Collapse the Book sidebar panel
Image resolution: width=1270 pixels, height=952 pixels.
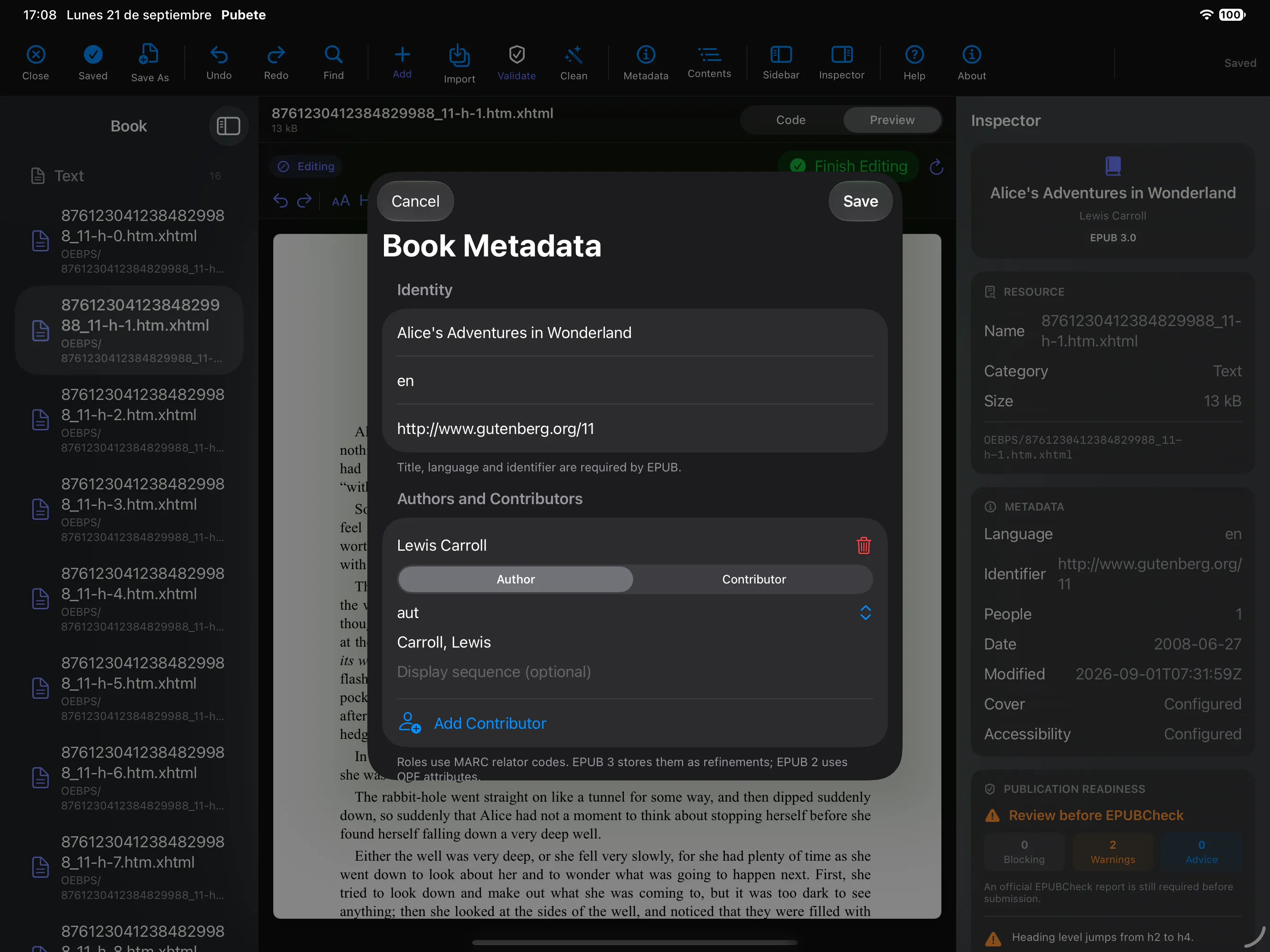[228, 125]
